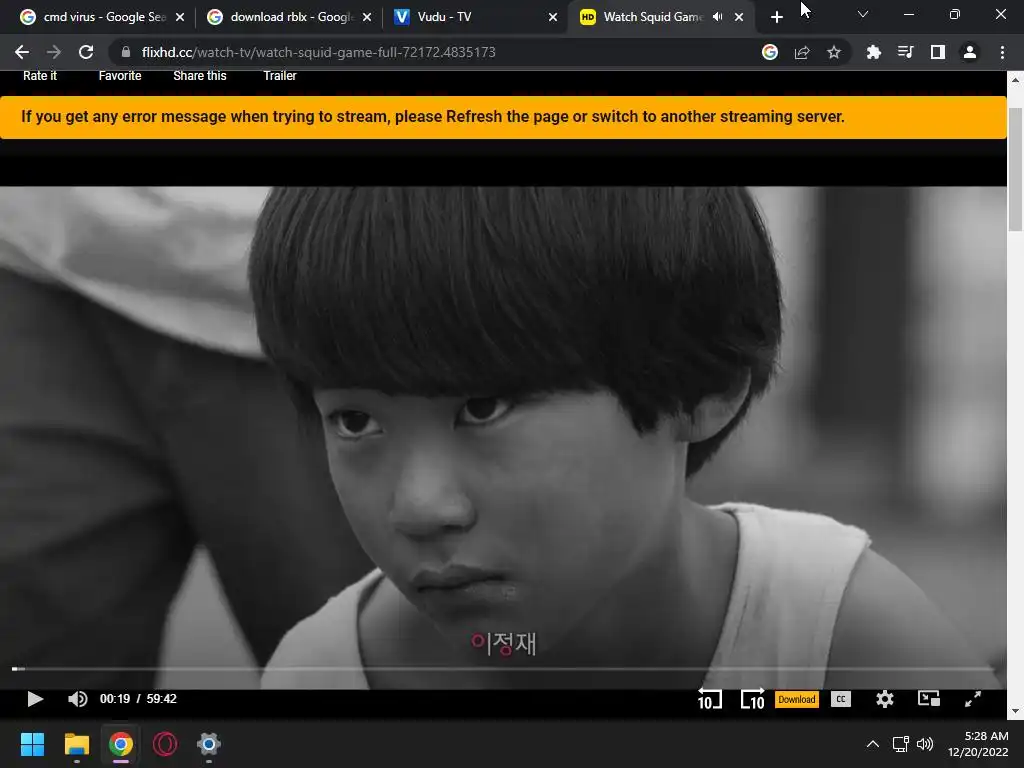
Task: Watch the Trailer
Action: pos(280,76)
